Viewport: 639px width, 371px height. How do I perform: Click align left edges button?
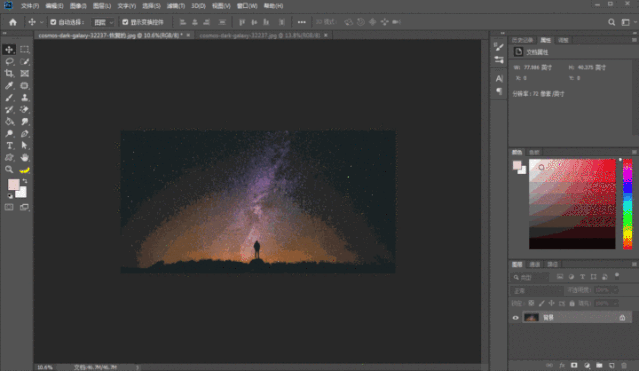[x=183, y=22]
